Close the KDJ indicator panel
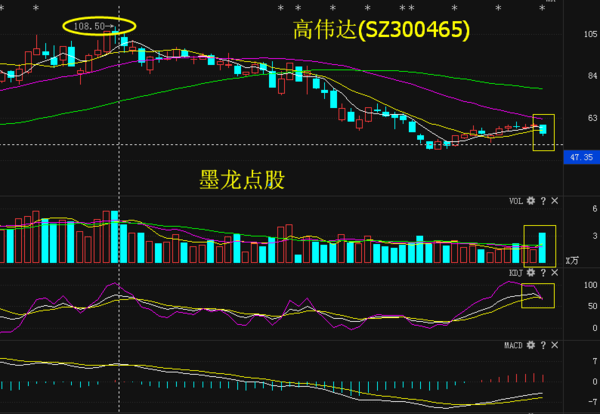 555,272
